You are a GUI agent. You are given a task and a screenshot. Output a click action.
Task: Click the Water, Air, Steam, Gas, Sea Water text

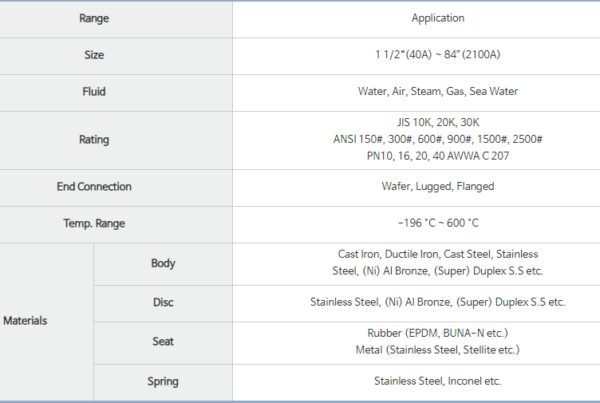438,92
